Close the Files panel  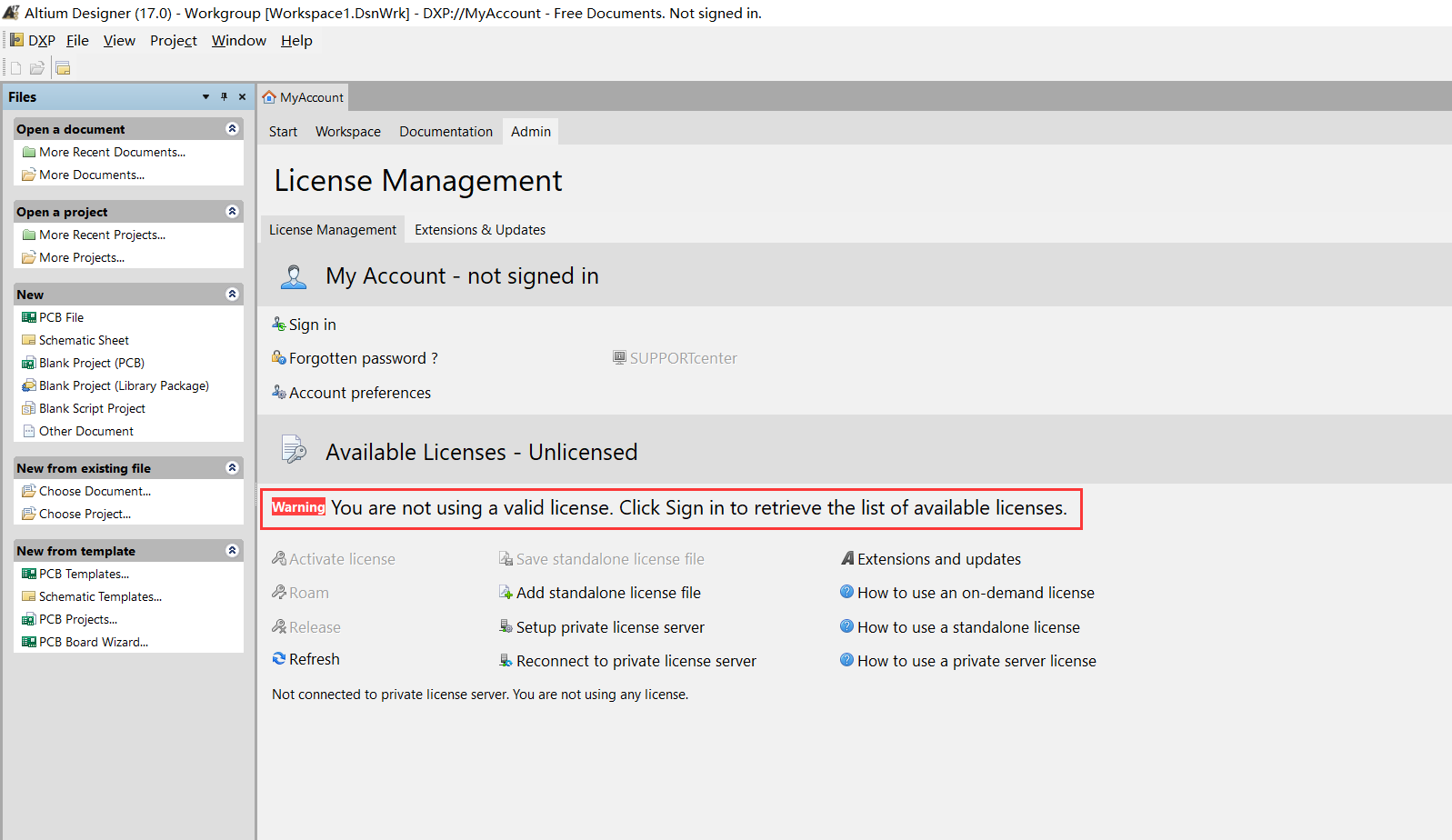(x=242, y=97)
